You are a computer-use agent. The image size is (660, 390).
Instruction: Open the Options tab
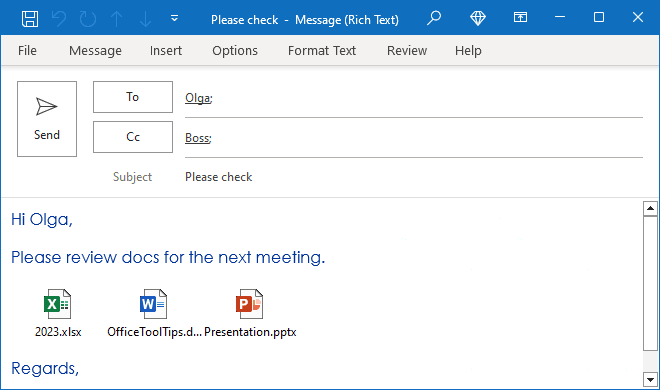(x=235, y=50)
